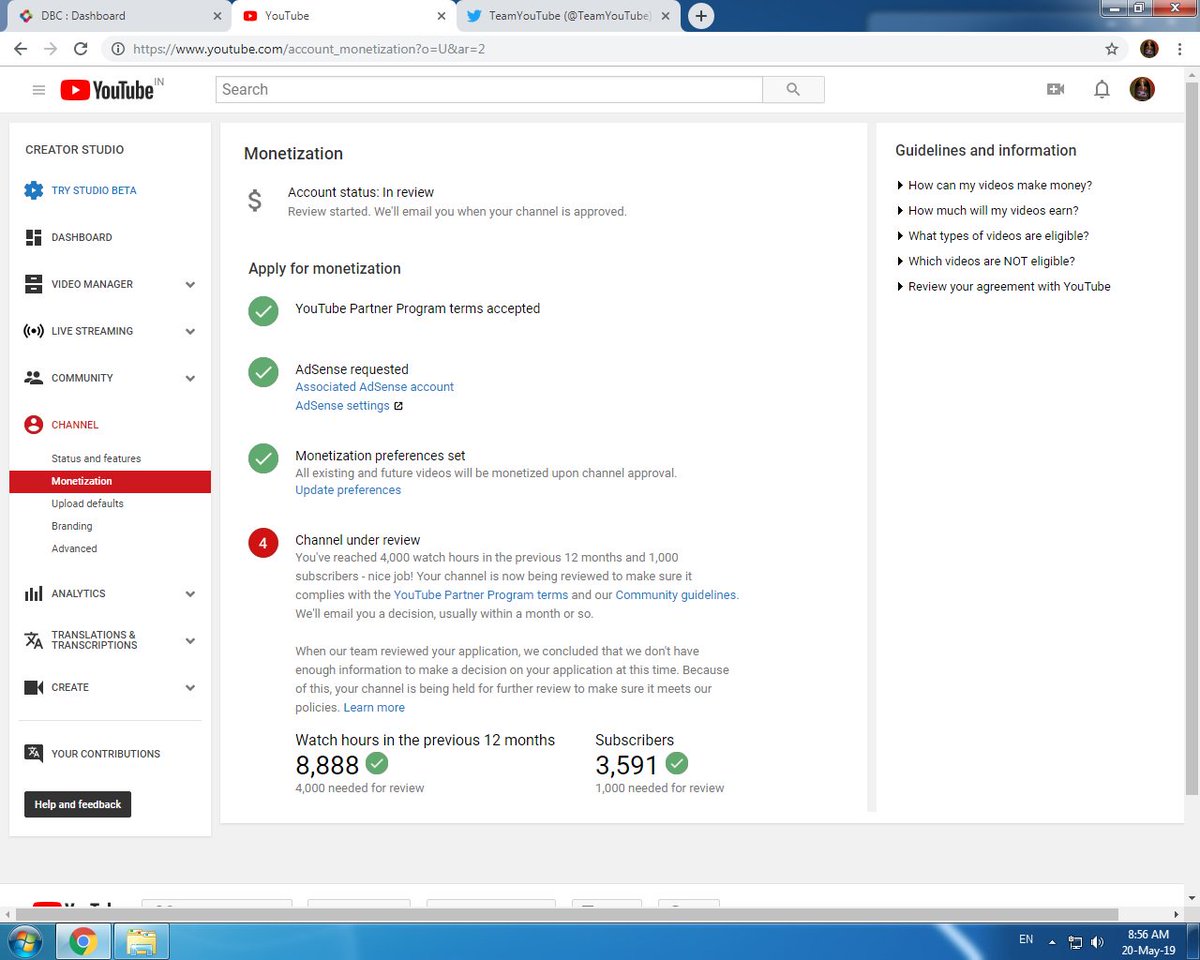Click the Help and feedback button
The width and height of the screenshot is (1200, 960).
pos(78,805)
